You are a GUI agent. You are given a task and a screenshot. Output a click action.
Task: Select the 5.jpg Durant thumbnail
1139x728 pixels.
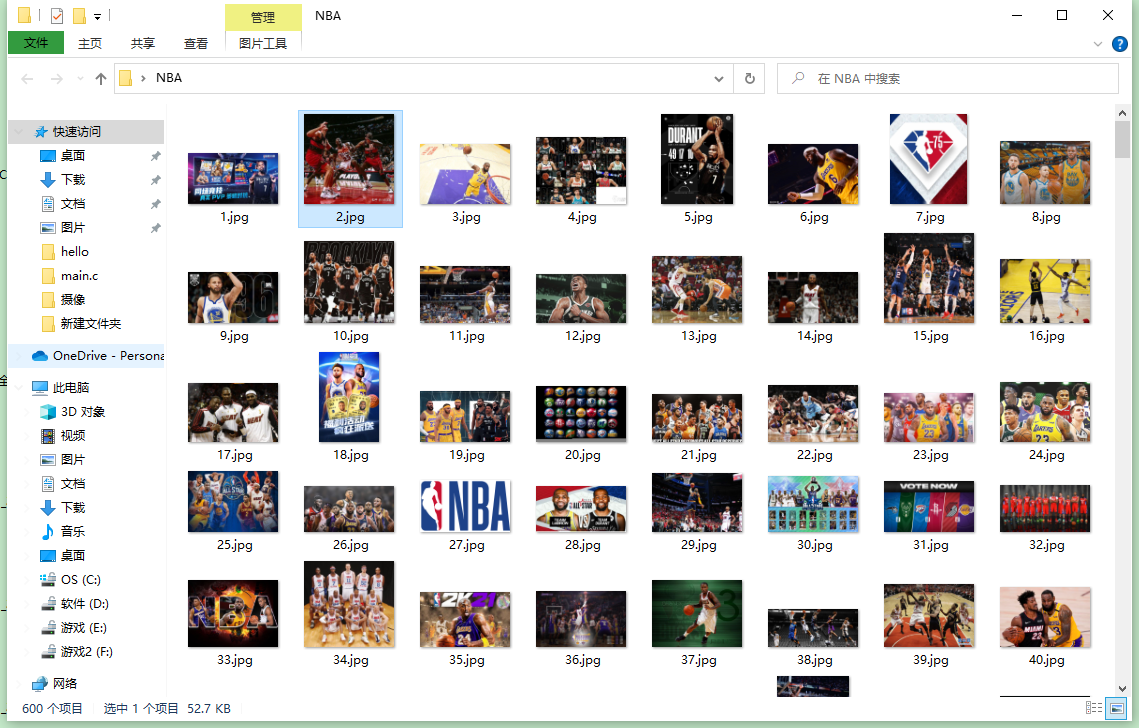[697, 159]
